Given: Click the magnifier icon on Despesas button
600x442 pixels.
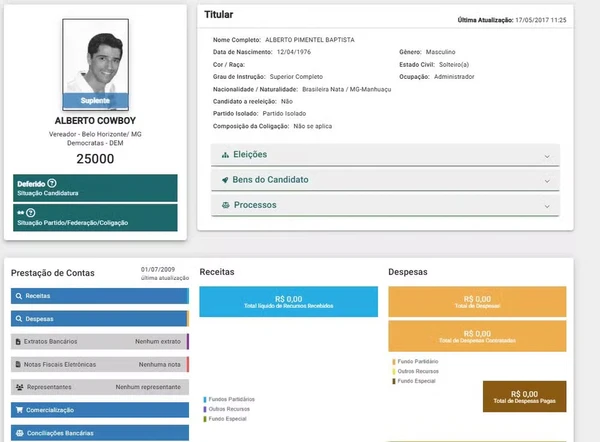Looking at the screenshot, I should click(x=19, y=319).
